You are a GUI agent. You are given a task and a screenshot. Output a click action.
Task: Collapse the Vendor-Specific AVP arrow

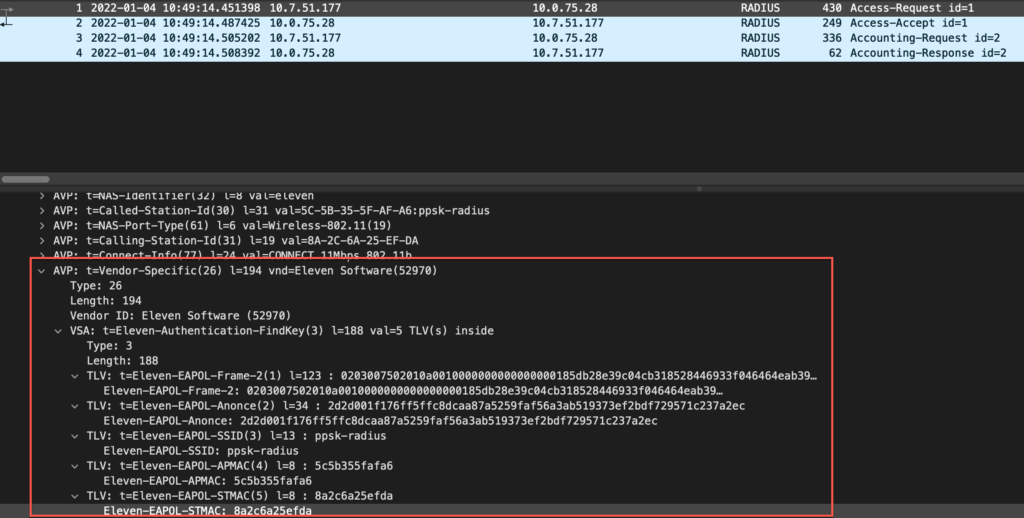41,271
